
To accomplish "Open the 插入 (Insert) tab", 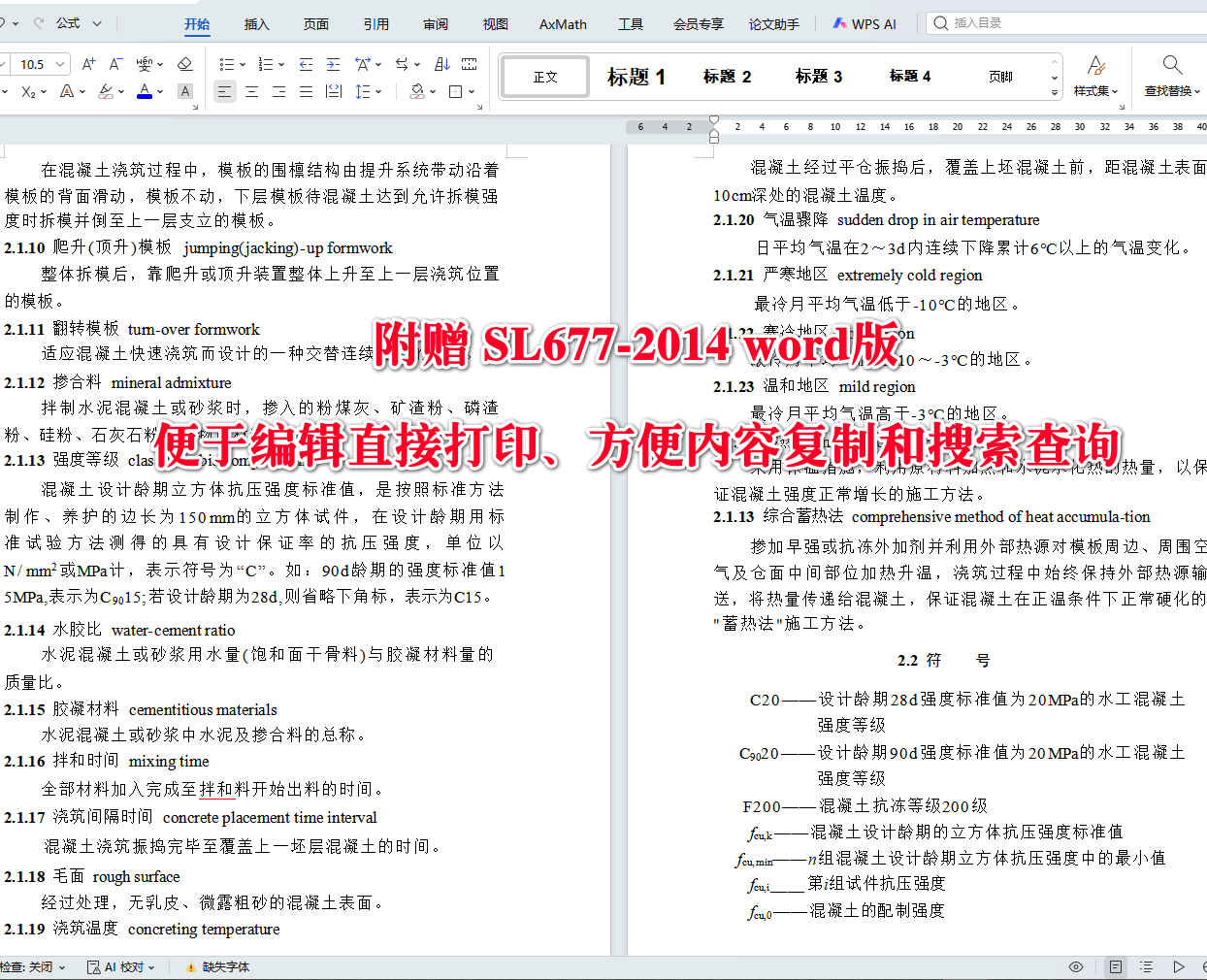I will tap(257, 24).
